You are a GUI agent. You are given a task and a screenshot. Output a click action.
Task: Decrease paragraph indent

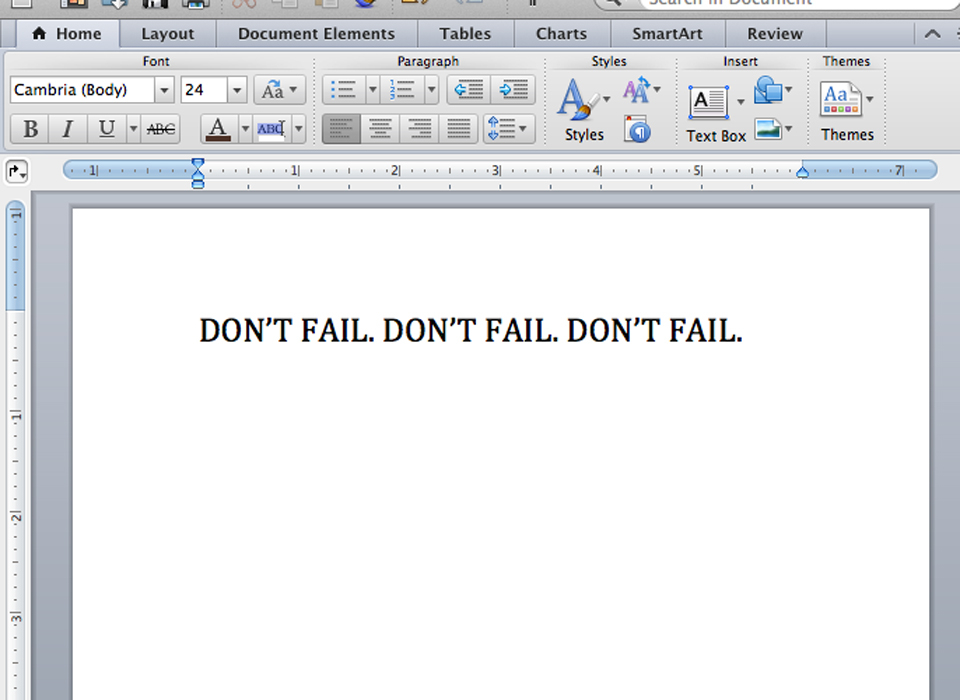(x=469, y=90)
